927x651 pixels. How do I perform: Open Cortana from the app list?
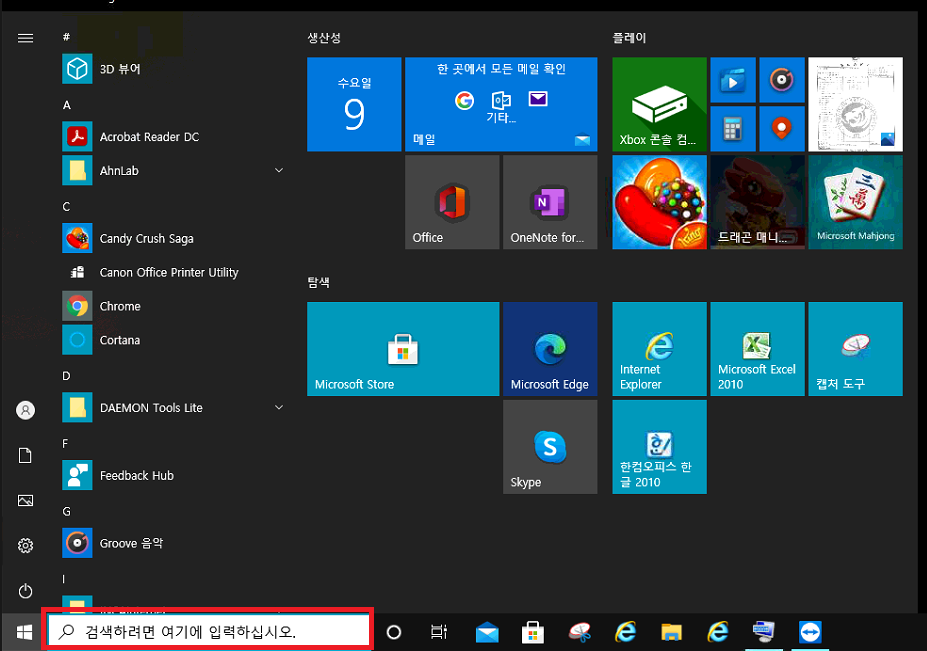pos(174,340)
